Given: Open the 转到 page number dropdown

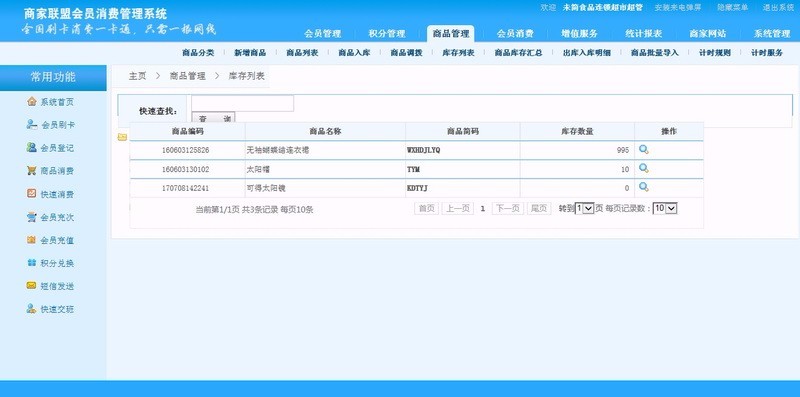Looking at the screenshot, I should 585,208.
